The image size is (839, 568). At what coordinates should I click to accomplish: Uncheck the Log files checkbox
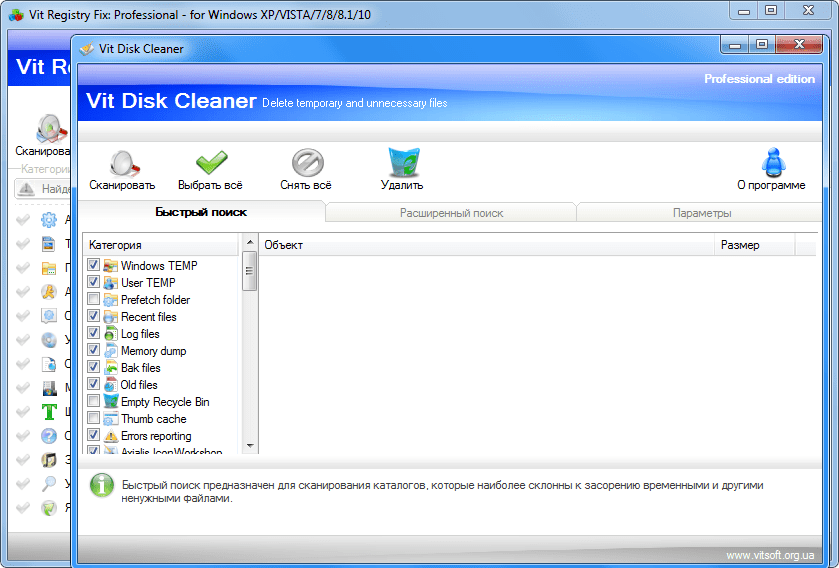coord(94,333)
